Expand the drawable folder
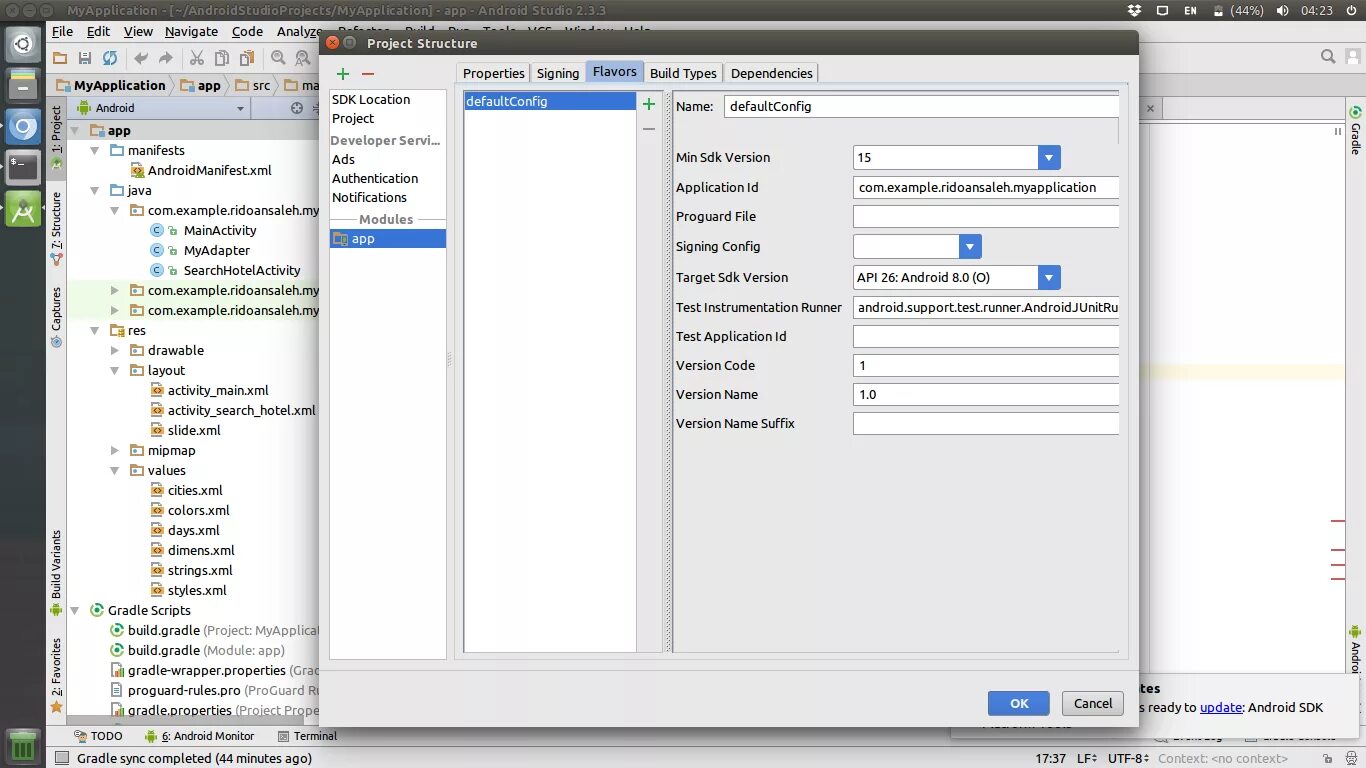The width and height of the screenshot is (1366, 768). coord(115,350)
